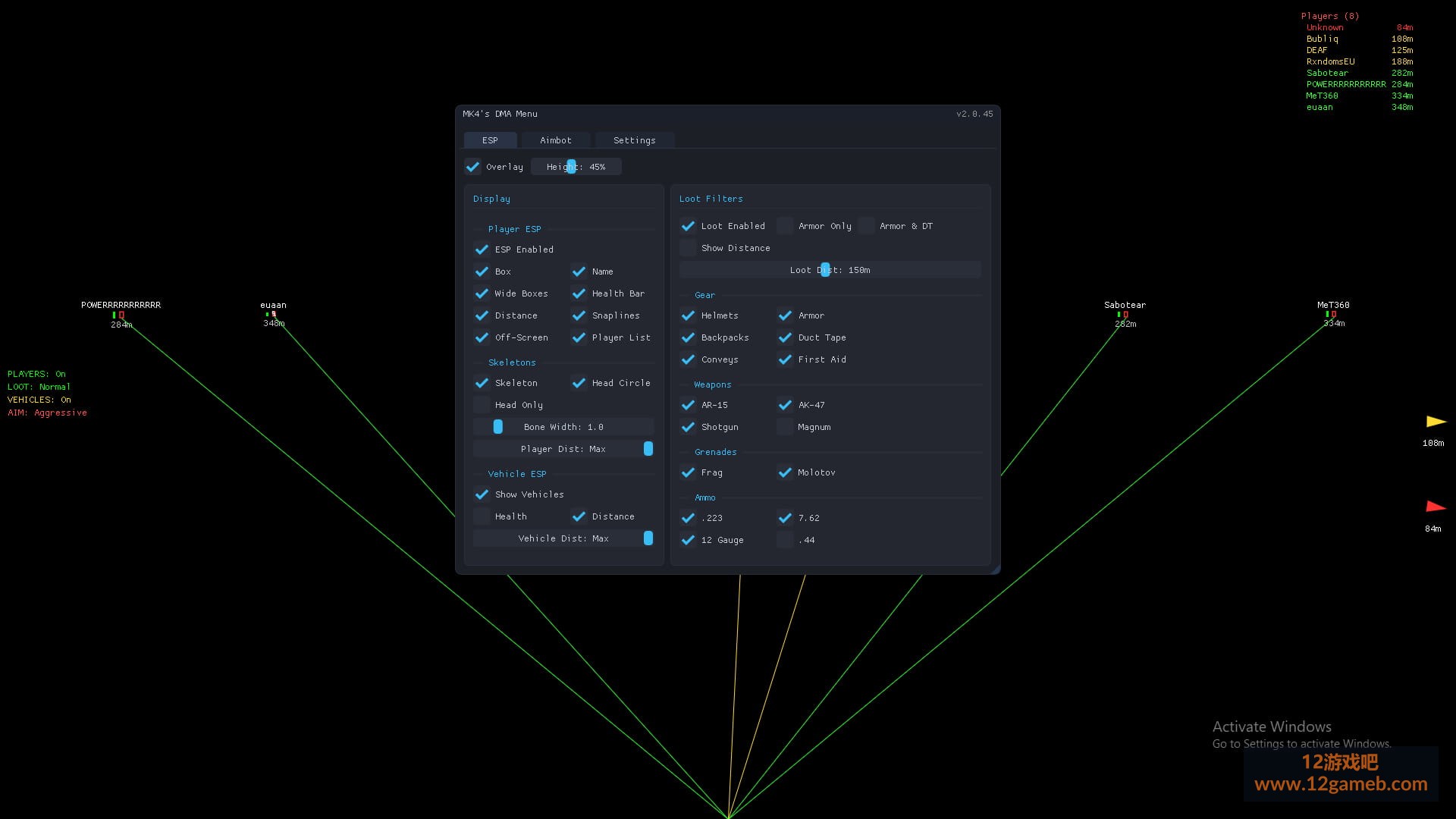This screenshot has width=1456, height=819.
Task: Toggle the Snaplines checkbox
Action: [x=579, y=315]
